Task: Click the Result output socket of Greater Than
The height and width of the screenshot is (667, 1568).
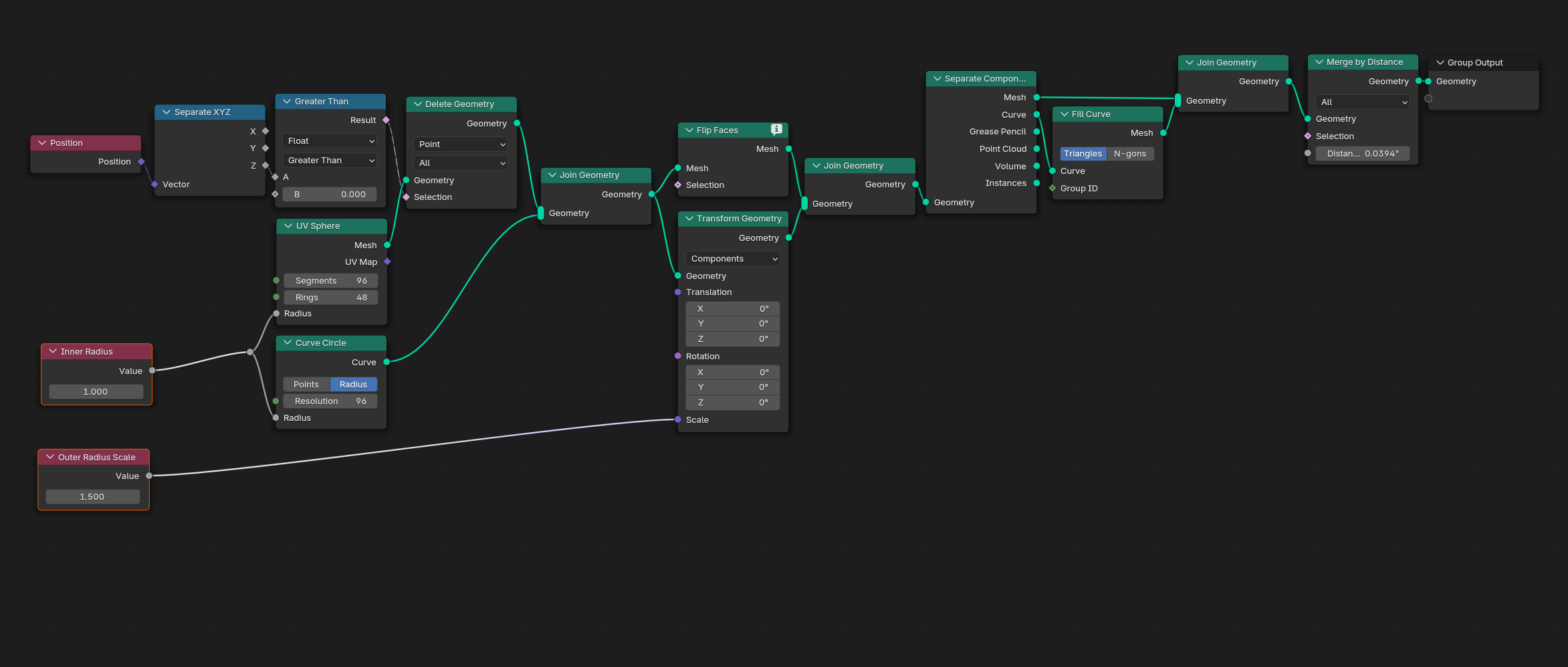Action: [x=386, y=120]
